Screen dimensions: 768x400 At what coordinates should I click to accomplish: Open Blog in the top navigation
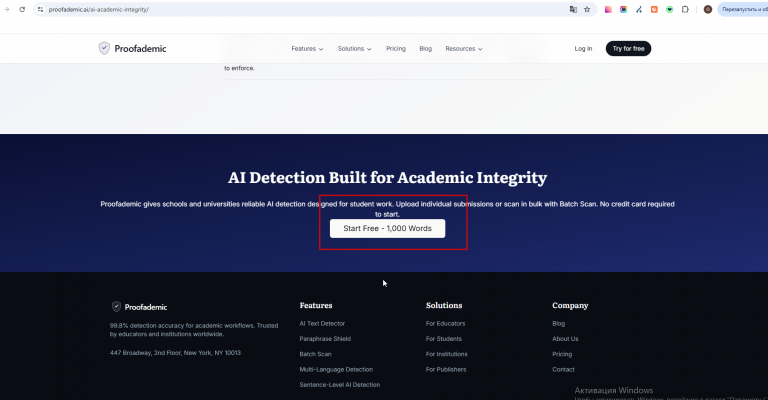[426, 48]
